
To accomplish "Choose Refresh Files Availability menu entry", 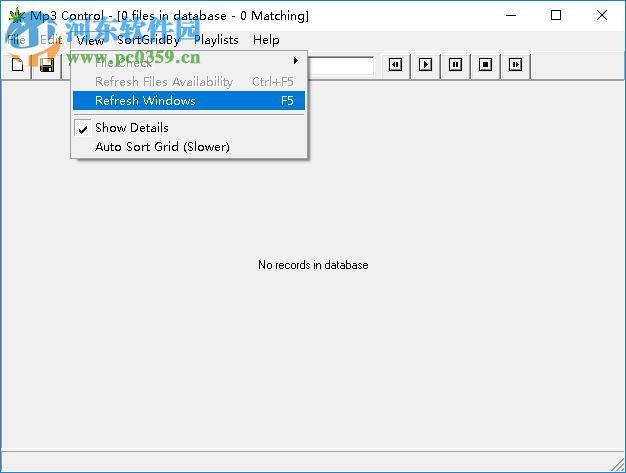I will tap(189, 81).
